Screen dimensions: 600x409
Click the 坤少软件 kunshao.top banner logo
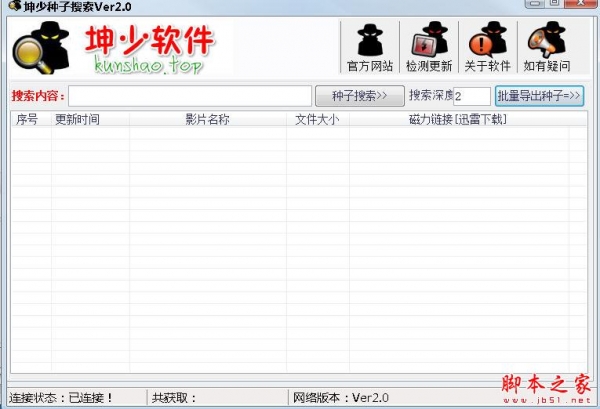click(149, 49)
